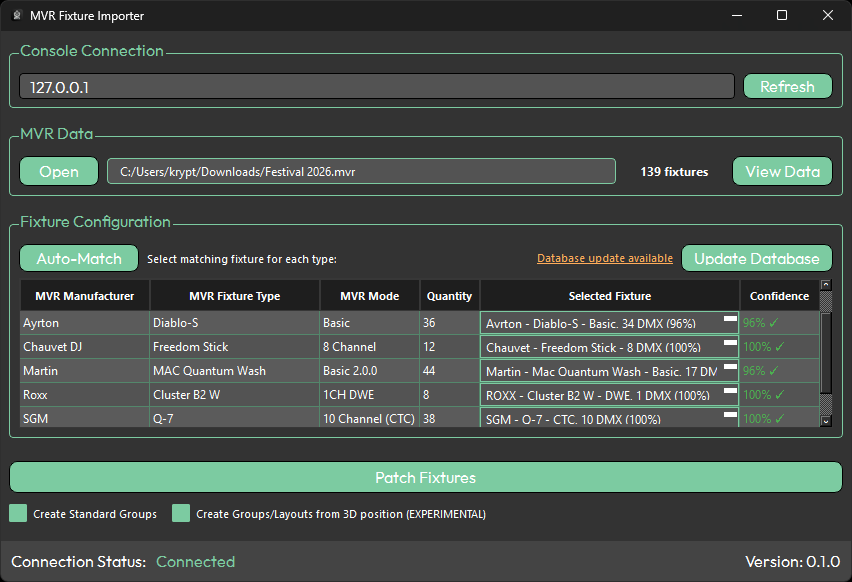Enable Create Standard Groups checkbox
This screenshot has width=852, height=582.
pos(19,513)
